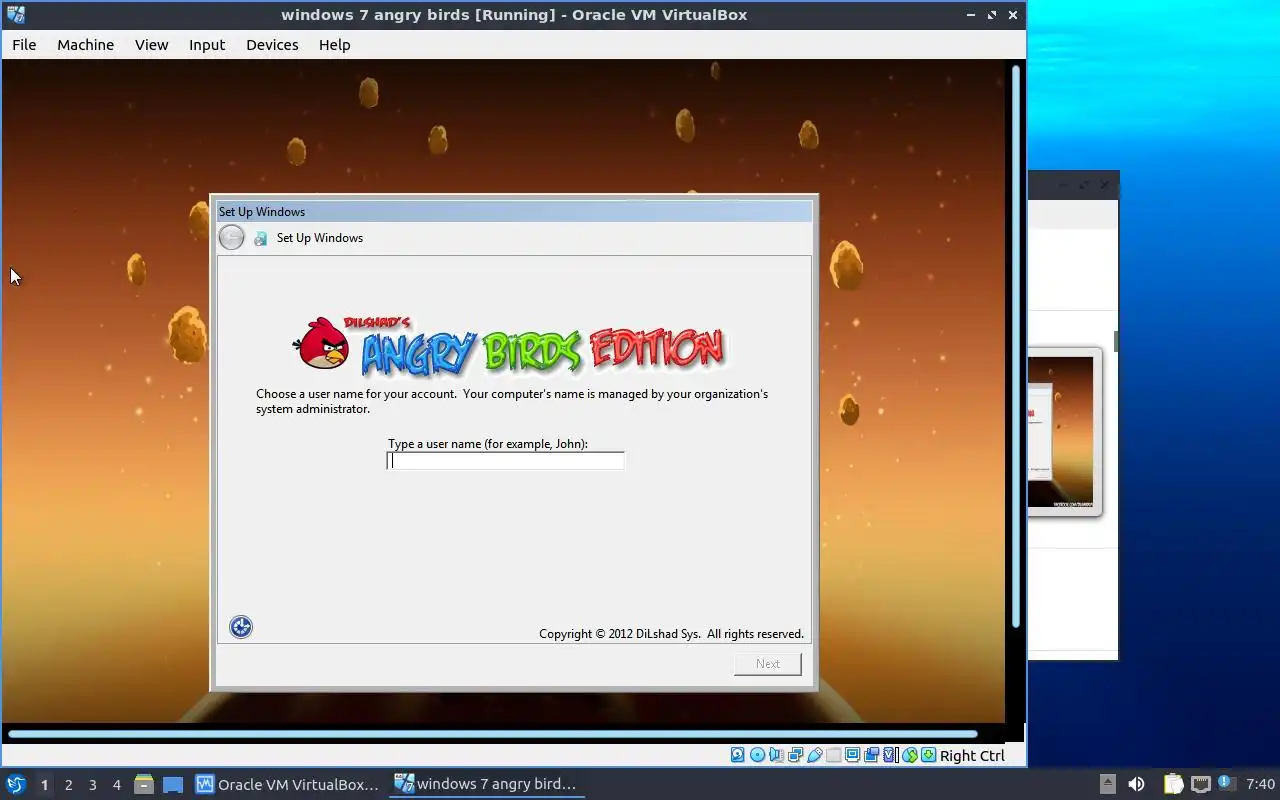Click the 7:40 clock
1280x800 pixels.
[1261, 784]
